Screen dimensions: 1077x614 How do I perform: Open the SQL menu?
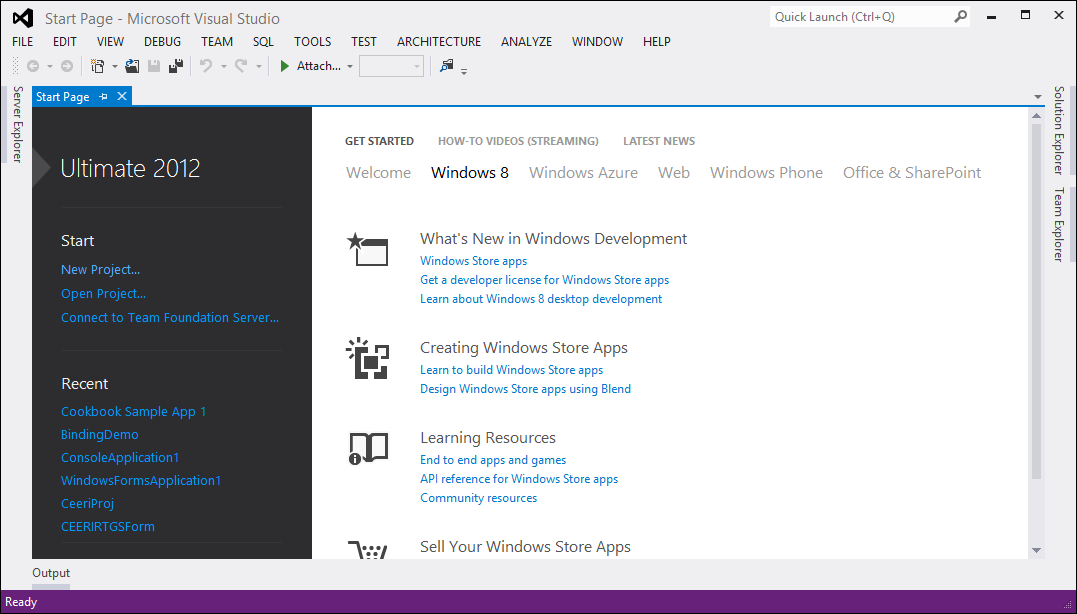click(x=263, y=41)
